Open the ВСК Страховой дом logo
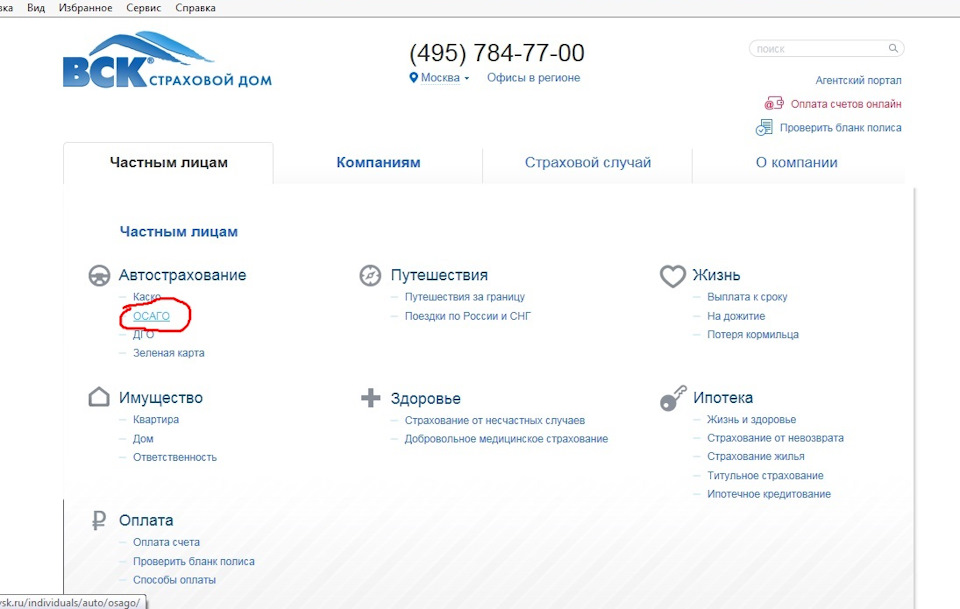 coord(167,60)
